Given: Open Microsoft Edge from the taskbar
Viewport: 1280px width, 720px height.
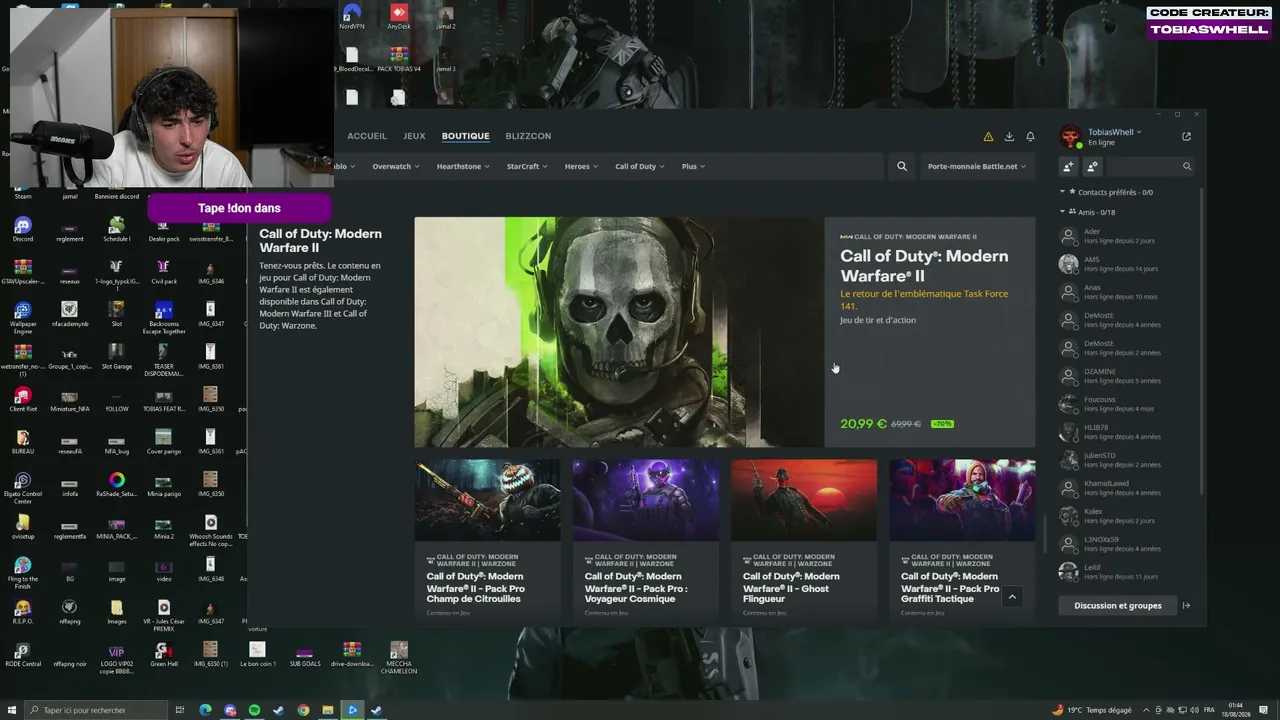Looking at the screenshot, I should tap(206, 710).
